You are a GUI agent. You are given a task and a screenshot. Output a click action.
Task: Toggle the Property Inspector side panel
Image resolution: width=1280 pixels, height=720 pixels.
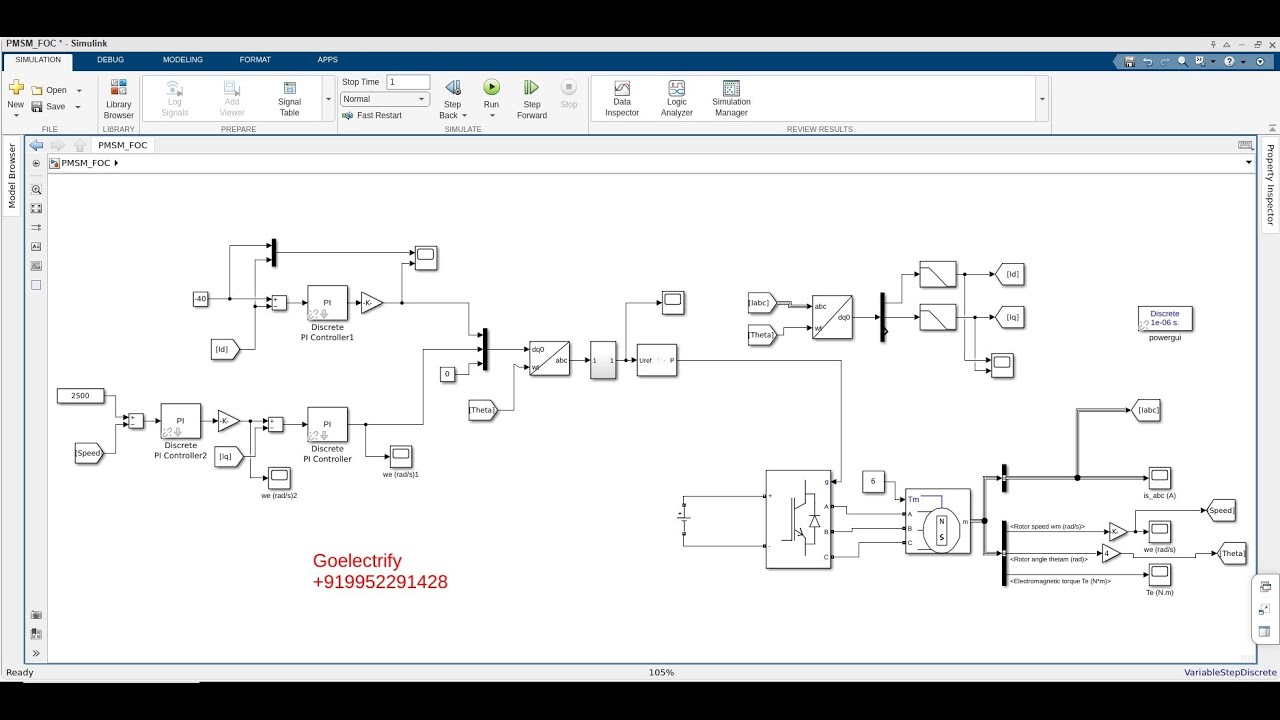pos(1270,185)
